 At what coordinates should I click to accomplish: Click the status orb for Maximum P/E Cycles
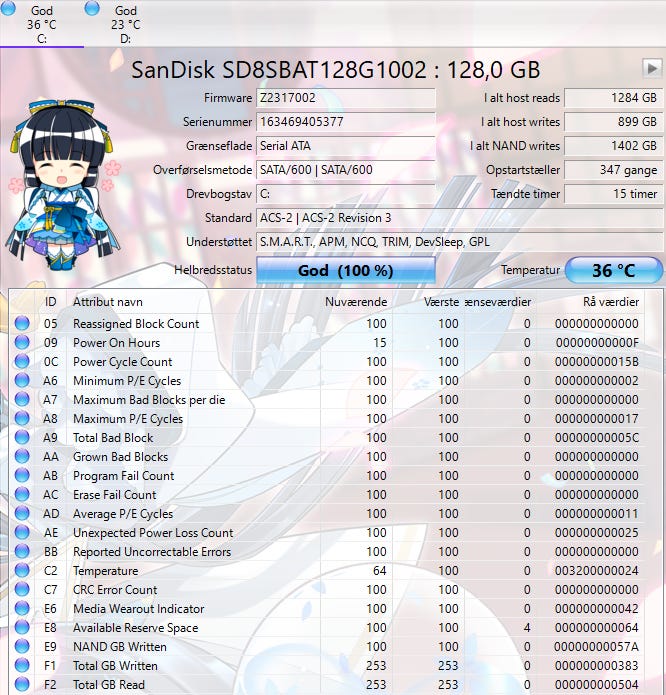(22, 418)
